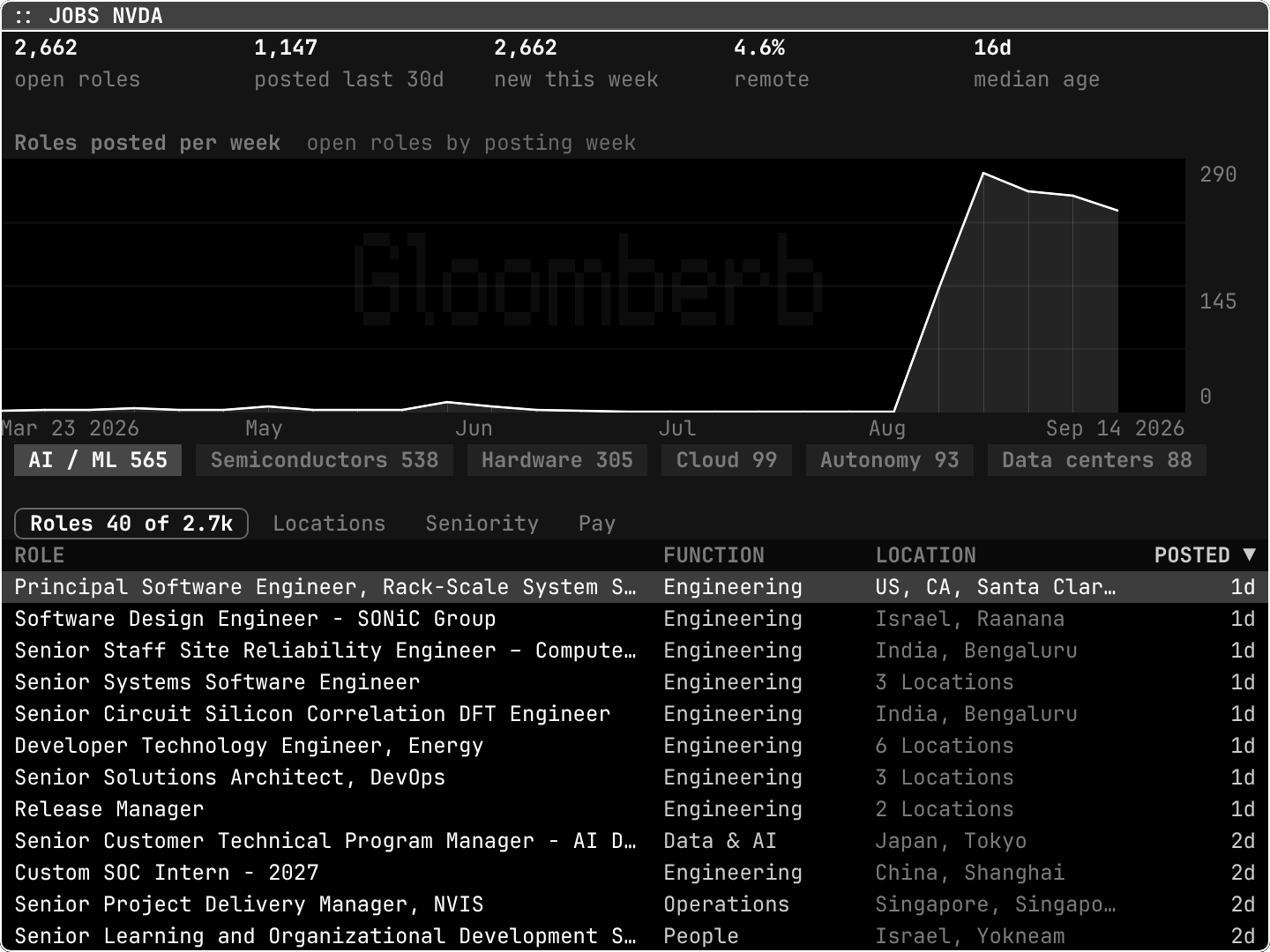Open Senior Customer Technical Program Manager role
Screen dimensions: 1270x952
click(635, 841)
